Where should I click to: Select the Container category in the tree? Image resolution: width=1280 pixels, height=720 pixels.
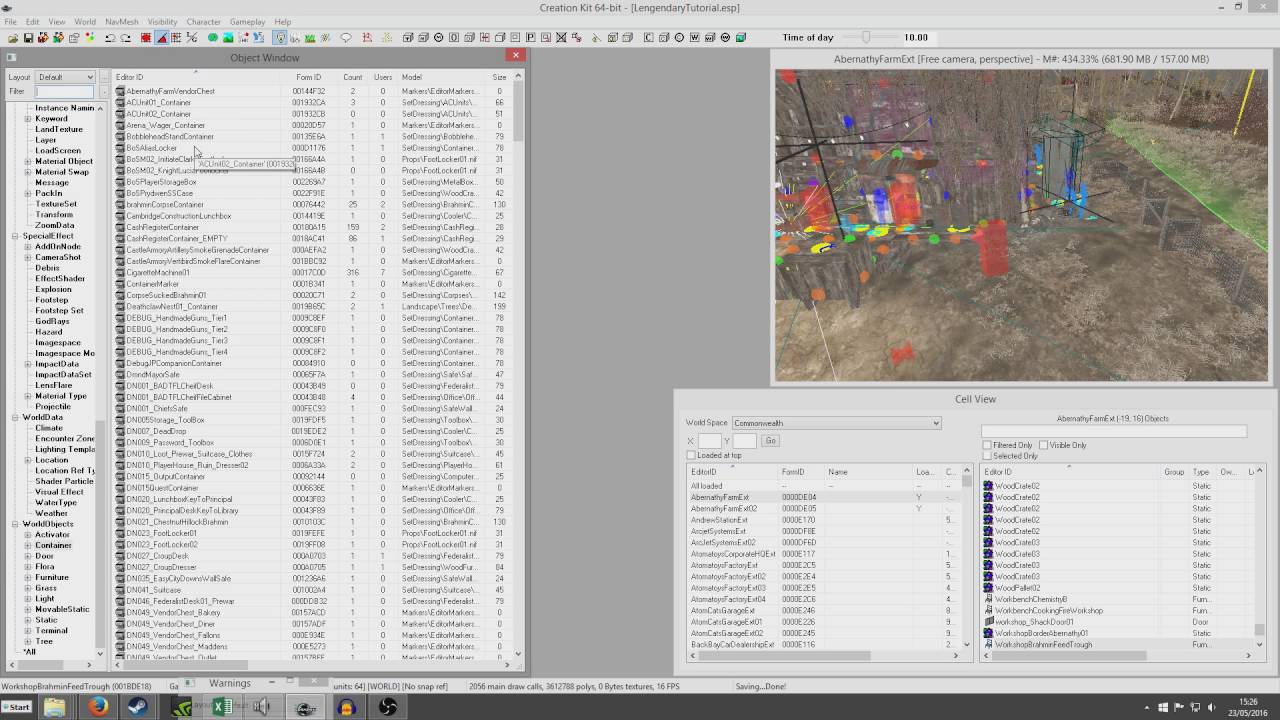point(53,546)
